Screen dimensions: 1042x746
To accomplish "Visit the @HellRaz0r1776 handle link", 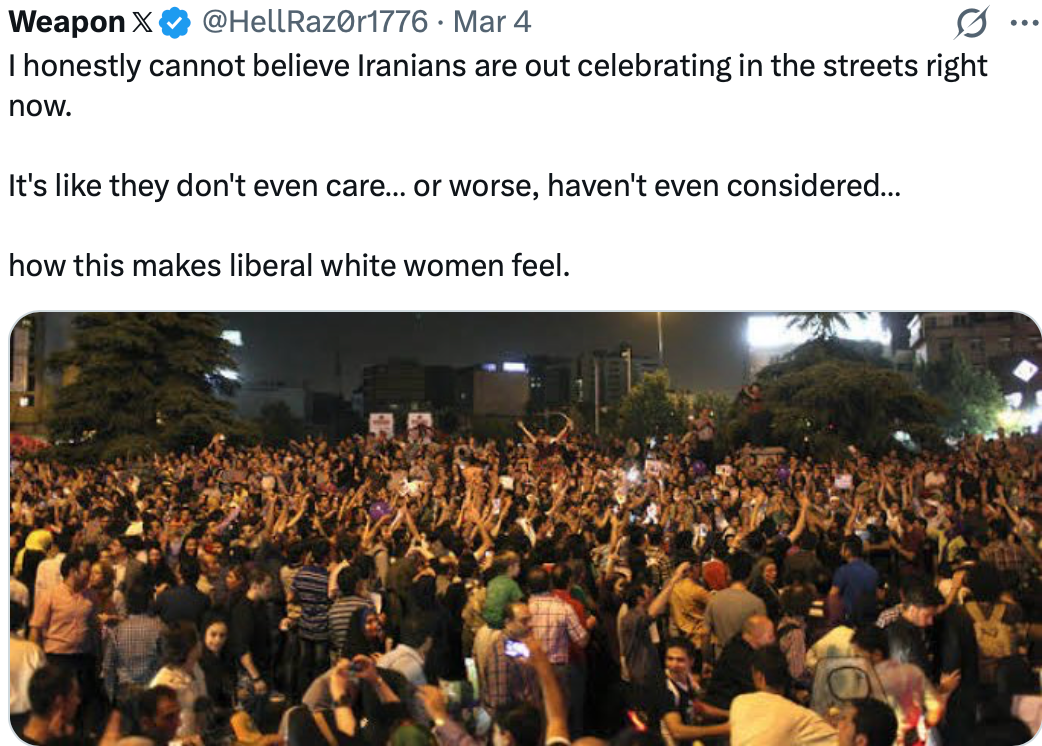I will 315,21.
